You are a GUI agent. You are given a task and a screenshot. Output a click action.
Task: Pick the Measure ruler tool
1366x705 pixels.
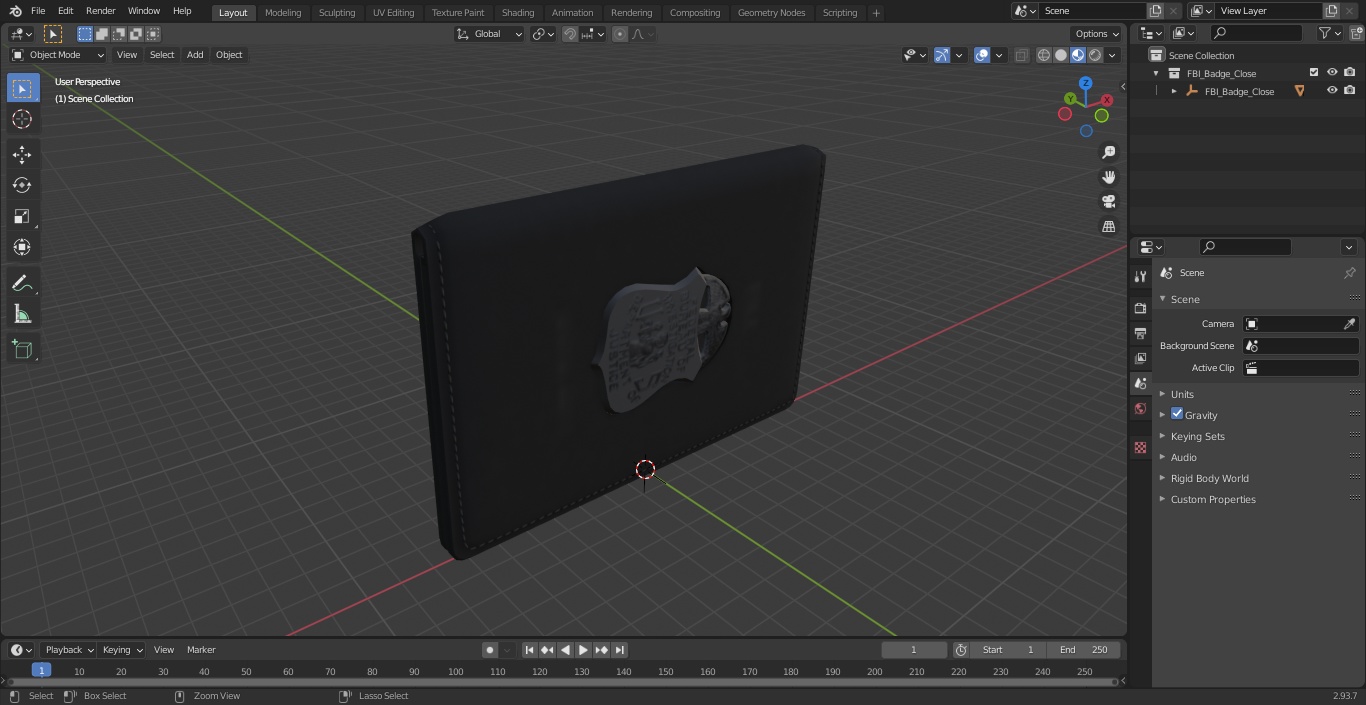[x=22, y=315]
